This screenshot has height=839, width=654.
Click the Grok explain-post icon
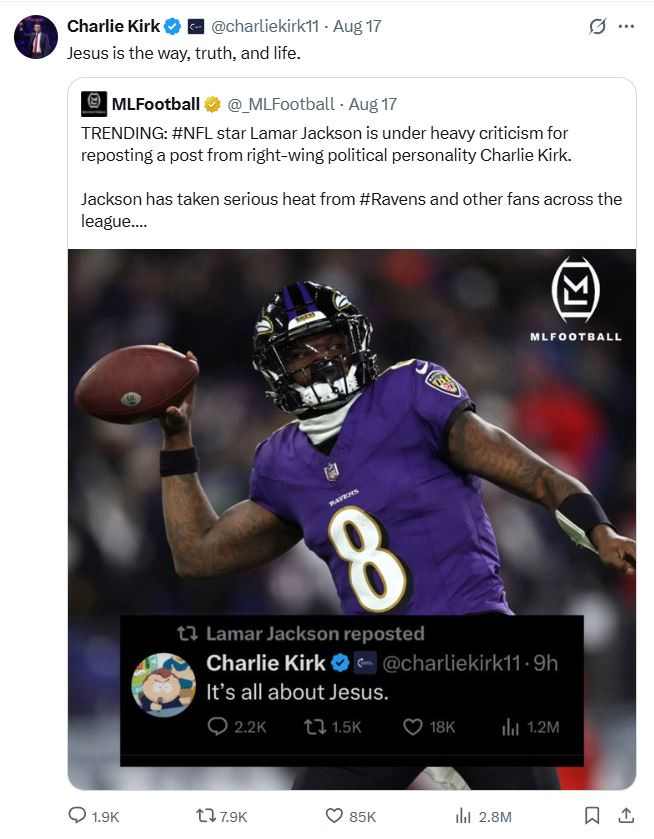597,26
